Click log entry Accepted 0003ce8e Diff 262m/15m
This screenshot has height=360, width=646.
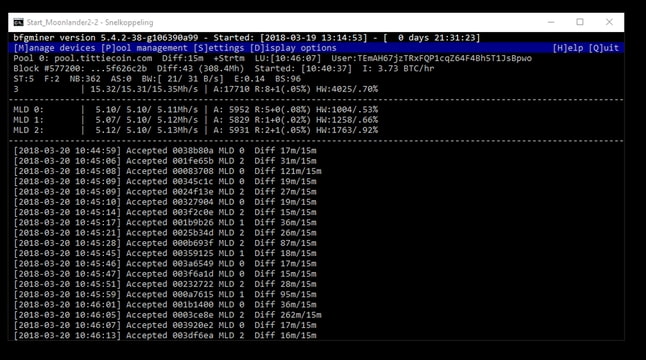pos(167,315)
